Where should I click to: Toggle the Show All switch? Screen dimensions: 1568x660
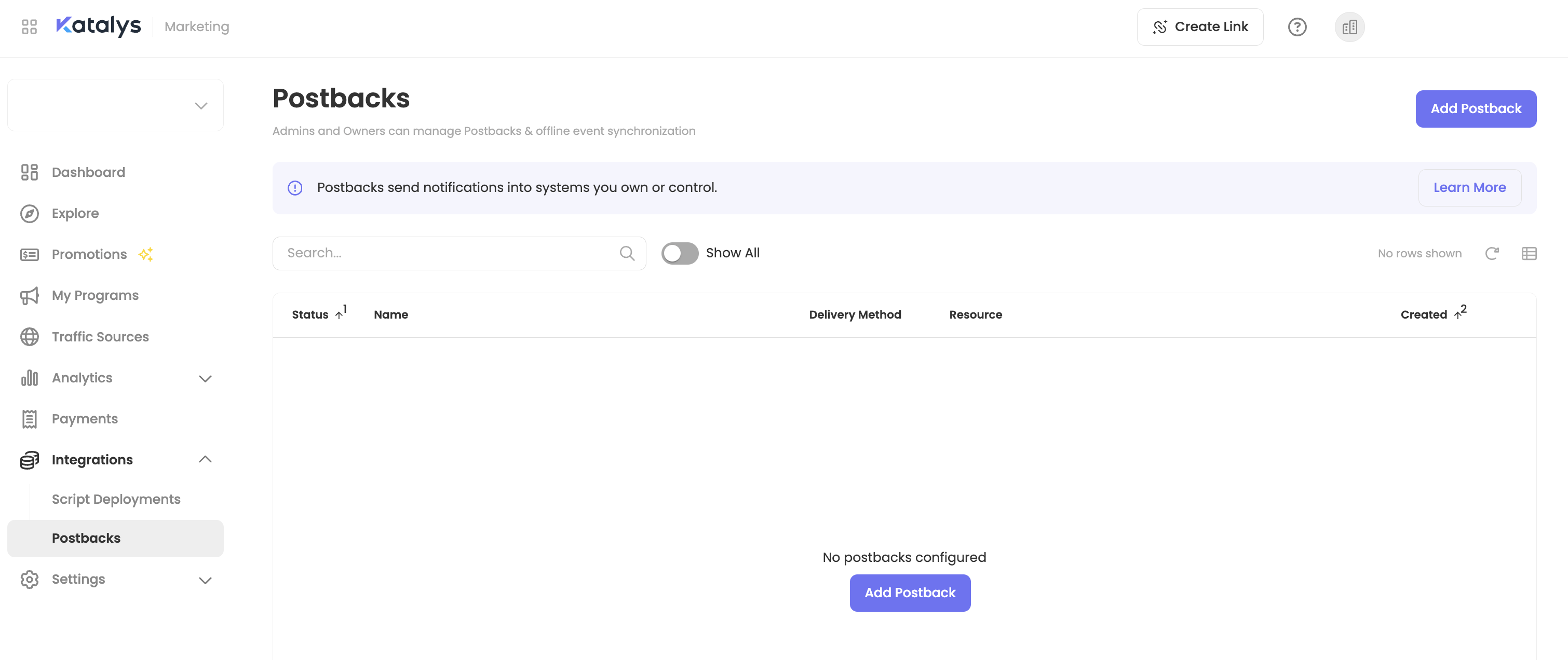pyautogui.click(x=679, y=253)
